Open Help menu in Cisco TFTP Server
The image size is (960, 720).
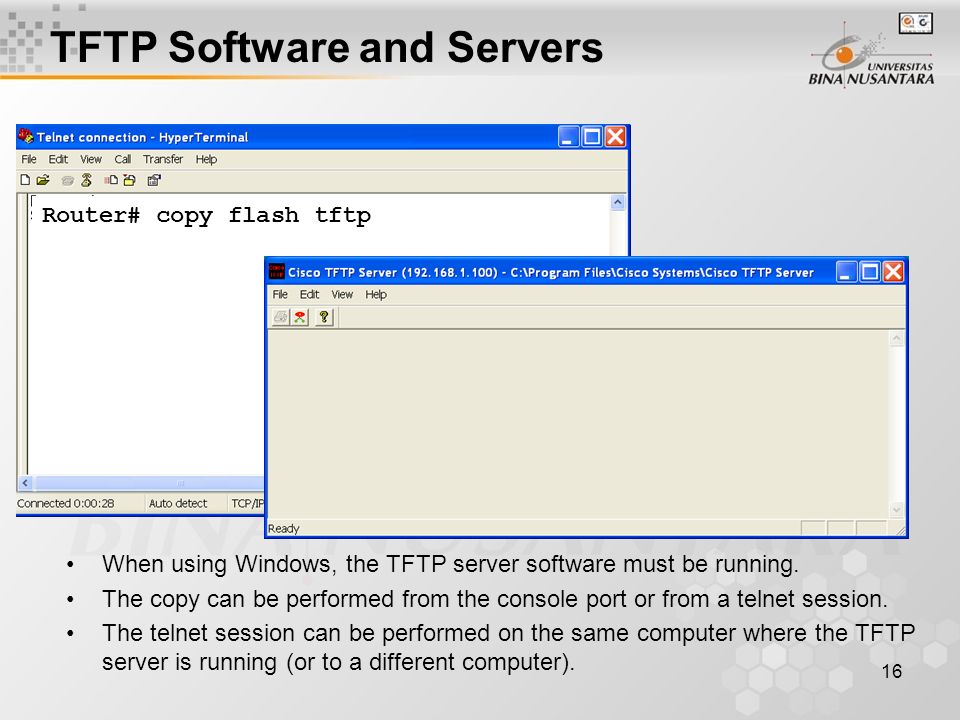click(x=376, y=294)
